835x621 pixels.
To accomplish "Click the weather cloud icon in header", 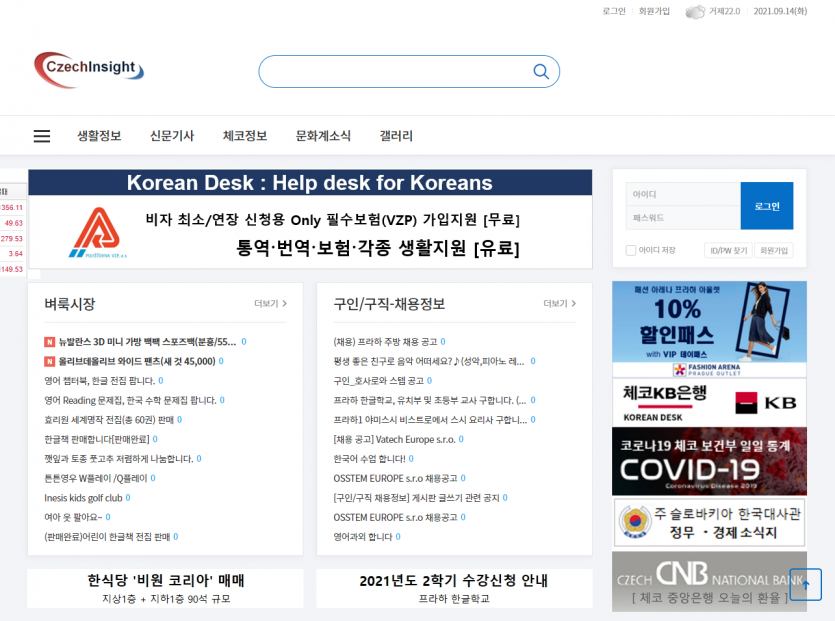I will tap(695, 12).
